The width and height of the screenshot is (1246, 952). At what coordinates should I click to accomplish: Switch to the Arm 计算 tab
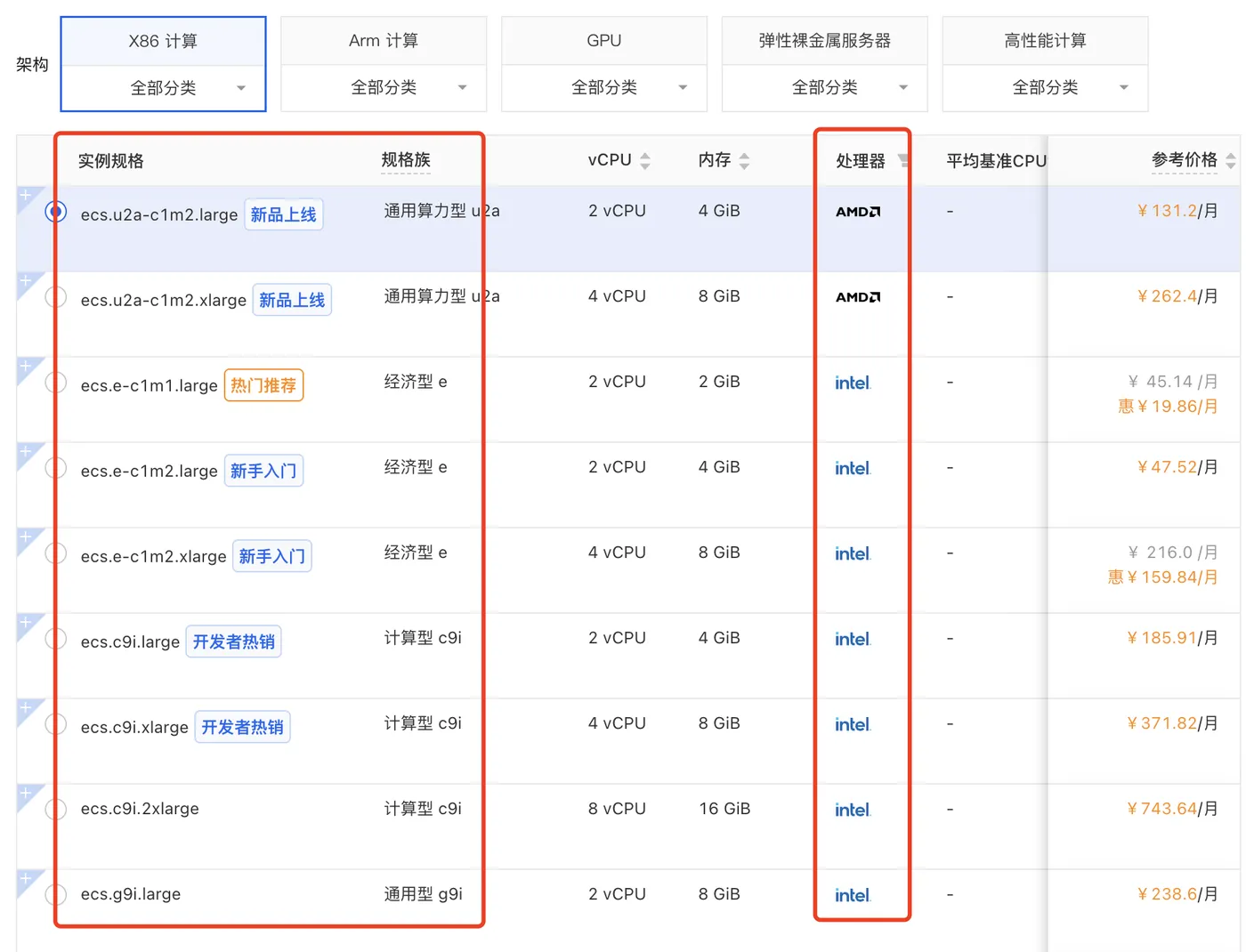pyautogui.click(x=384, y=41)
